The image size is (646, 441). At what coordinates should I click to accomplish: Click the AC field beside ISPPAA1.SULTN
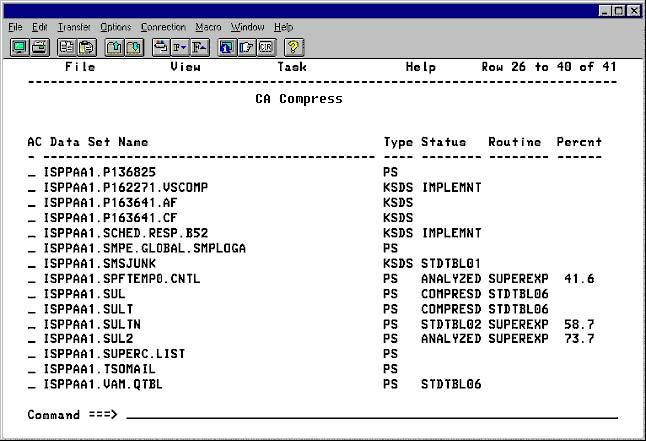click(x=32, y=324)
